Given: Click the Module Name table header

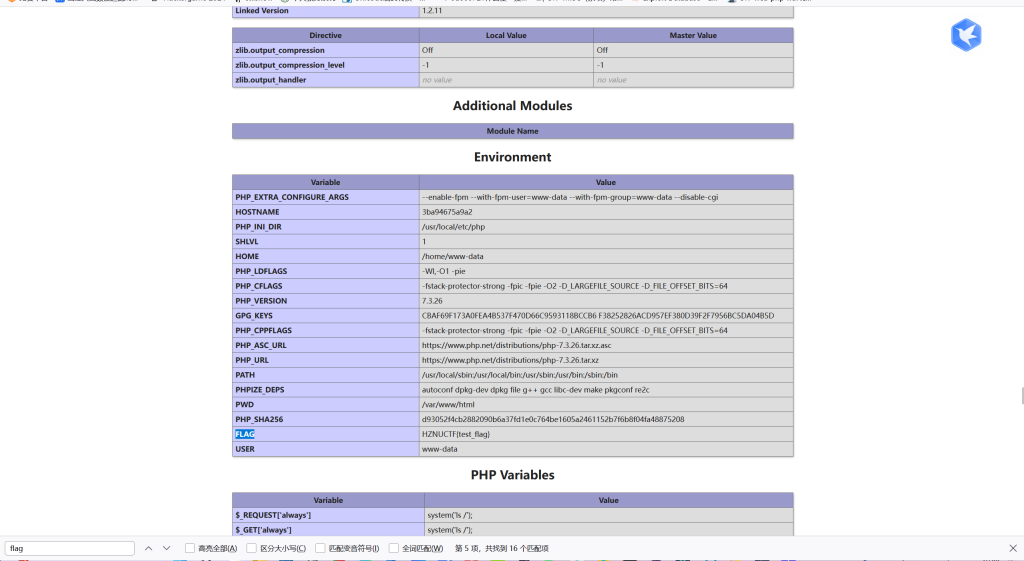Looking at the screenshot, I should click(x=513, y=131).
